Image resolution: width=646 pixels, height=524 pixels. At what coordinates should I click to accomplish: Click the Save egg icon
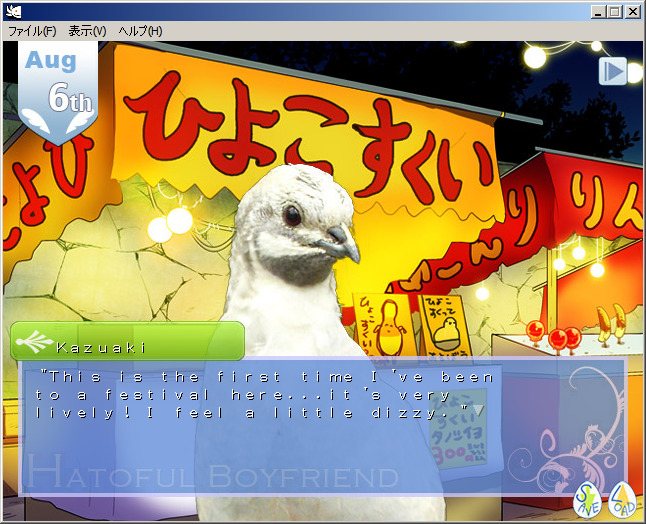(587, 500)
